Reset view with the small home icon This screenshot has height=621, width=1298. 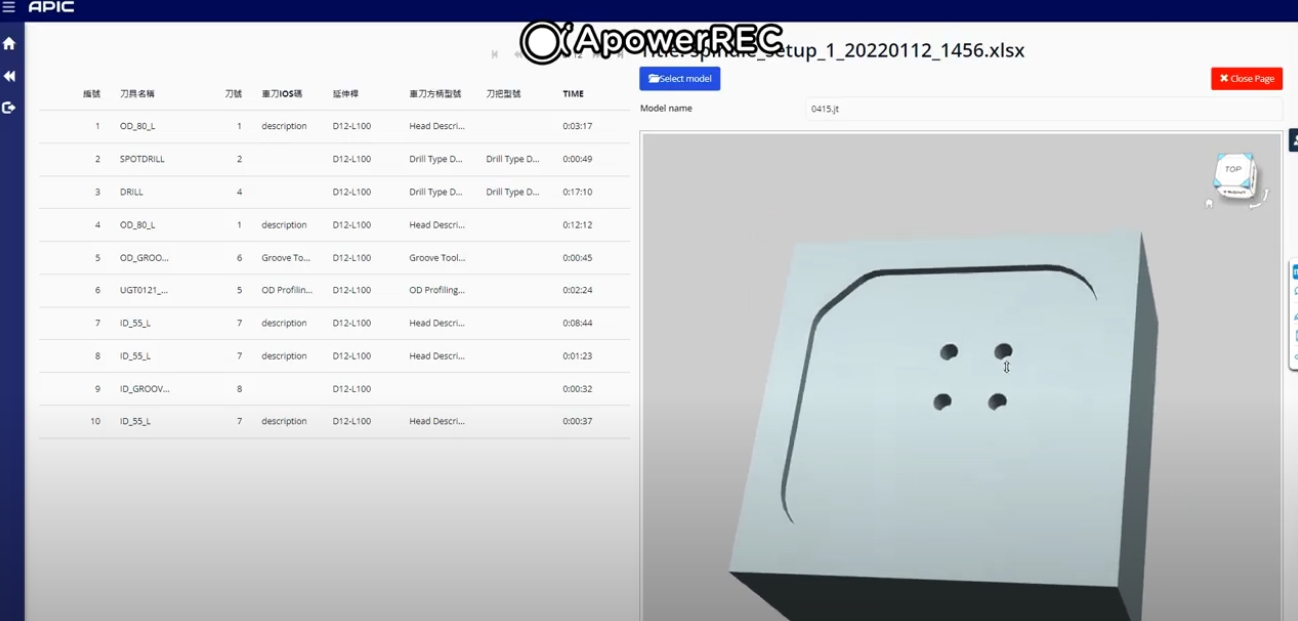[x=1209, y=203]
